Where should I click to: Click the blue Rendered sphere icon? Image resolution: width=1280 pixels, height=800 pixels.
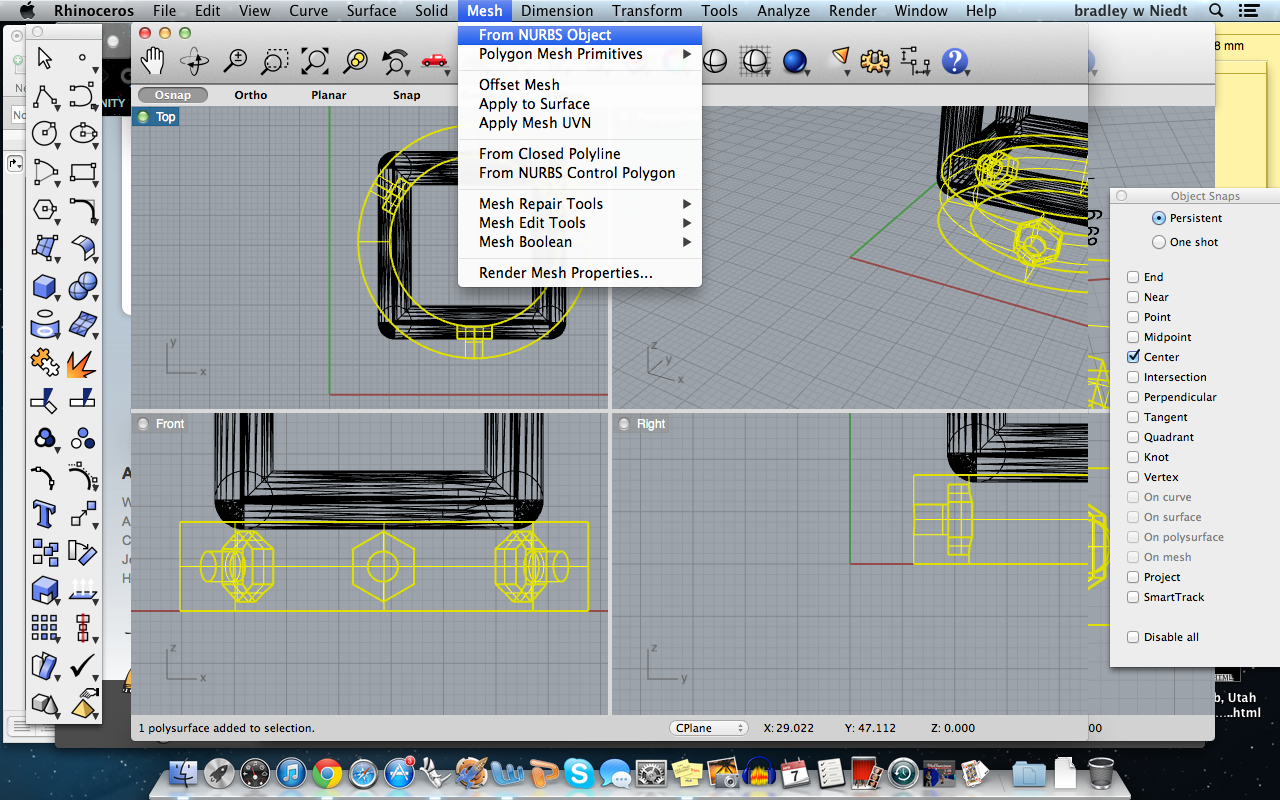795,62
